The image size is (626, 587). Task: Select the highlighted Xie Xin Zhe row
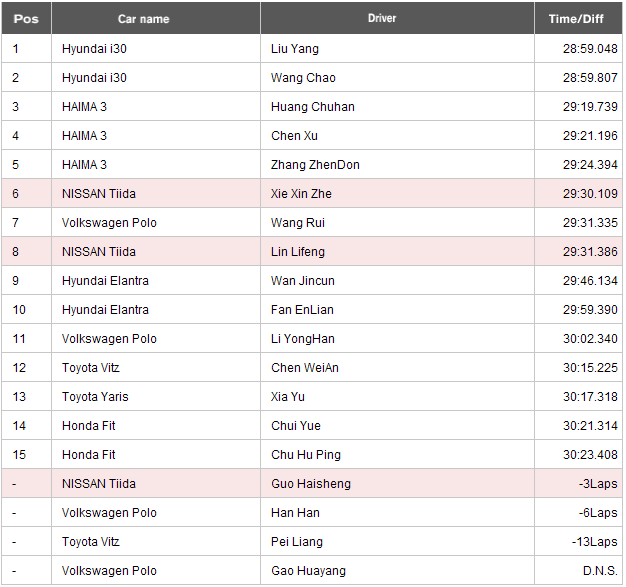[312, 194]
